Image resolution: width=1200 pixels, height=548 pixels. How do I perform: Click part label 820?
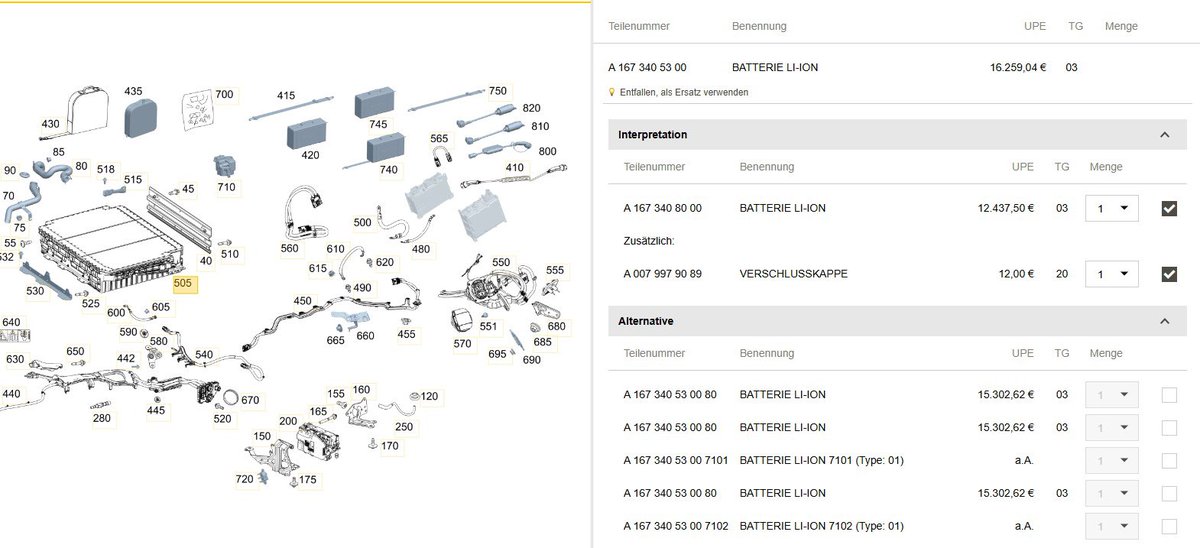coord(531,108)
